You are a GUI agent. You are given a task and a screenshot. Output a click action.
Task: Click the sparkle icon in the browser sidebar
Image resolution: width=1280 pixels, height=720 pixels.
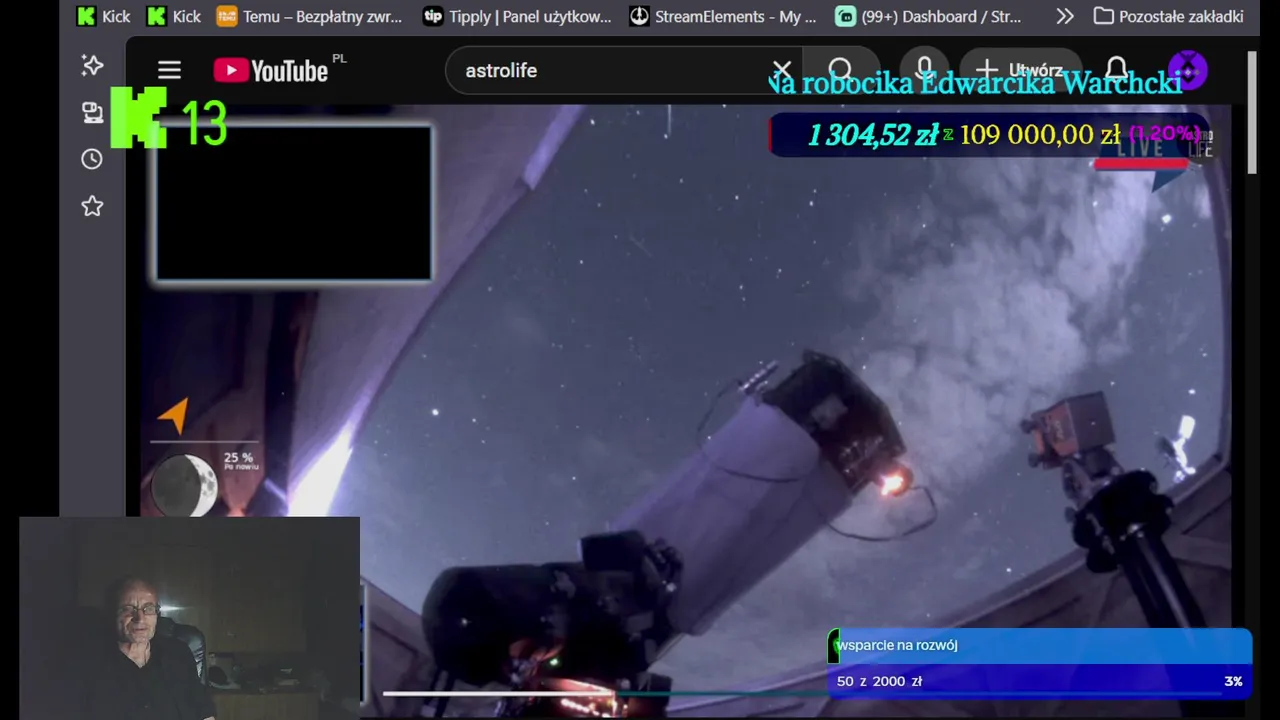92,66
